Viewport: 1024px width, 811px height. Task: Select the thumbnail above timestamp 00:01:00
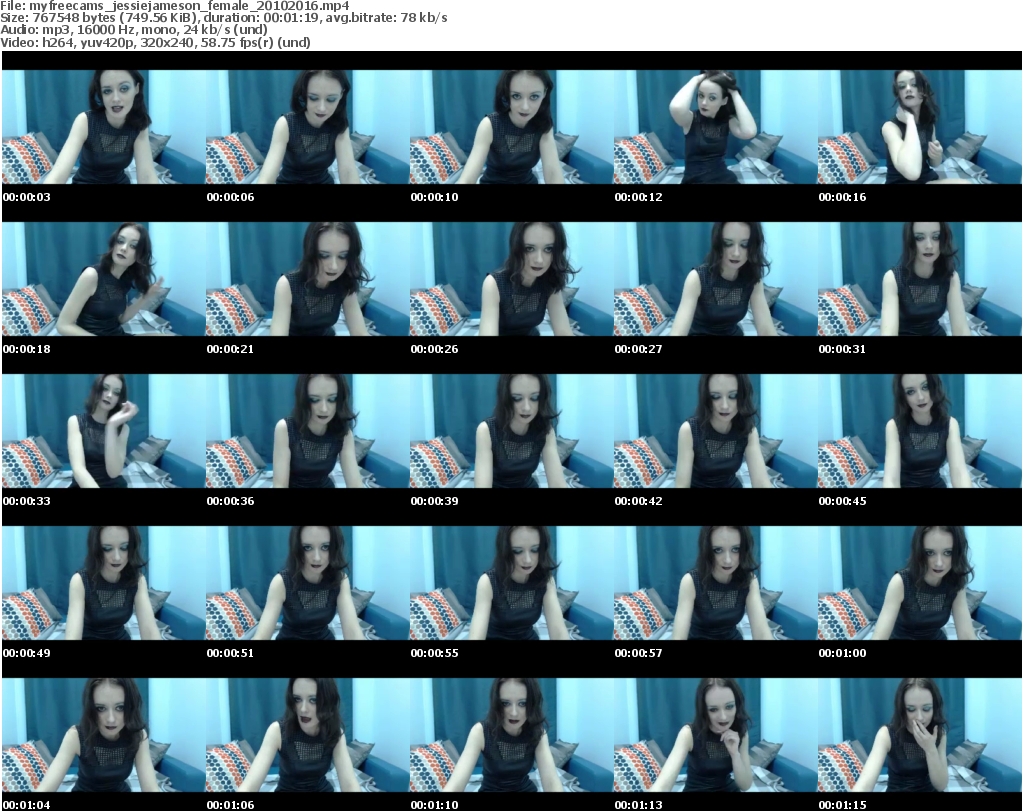tap(920, 583)
